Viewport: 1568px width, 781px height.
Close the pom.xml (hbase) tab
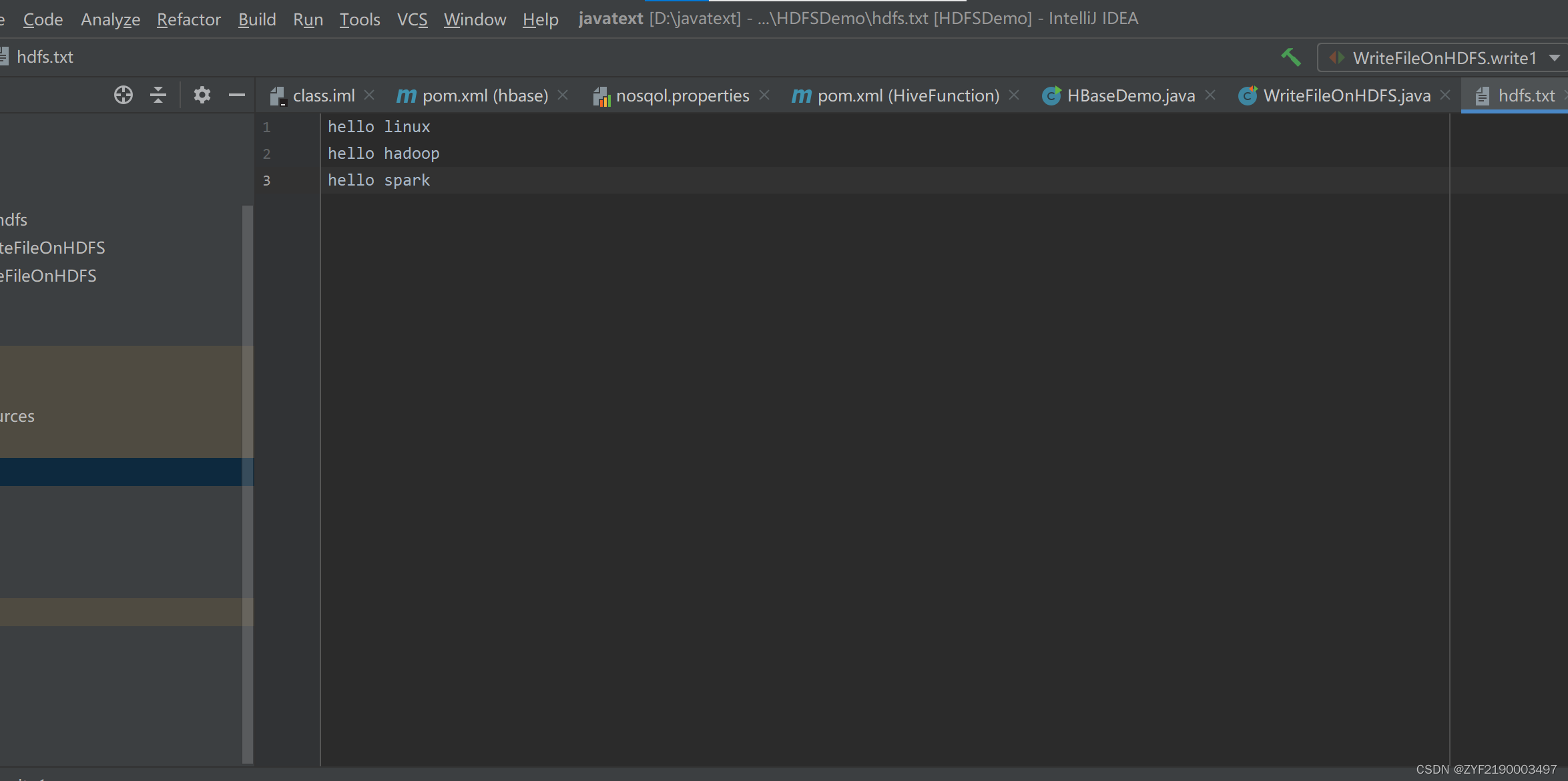(563, 95)
